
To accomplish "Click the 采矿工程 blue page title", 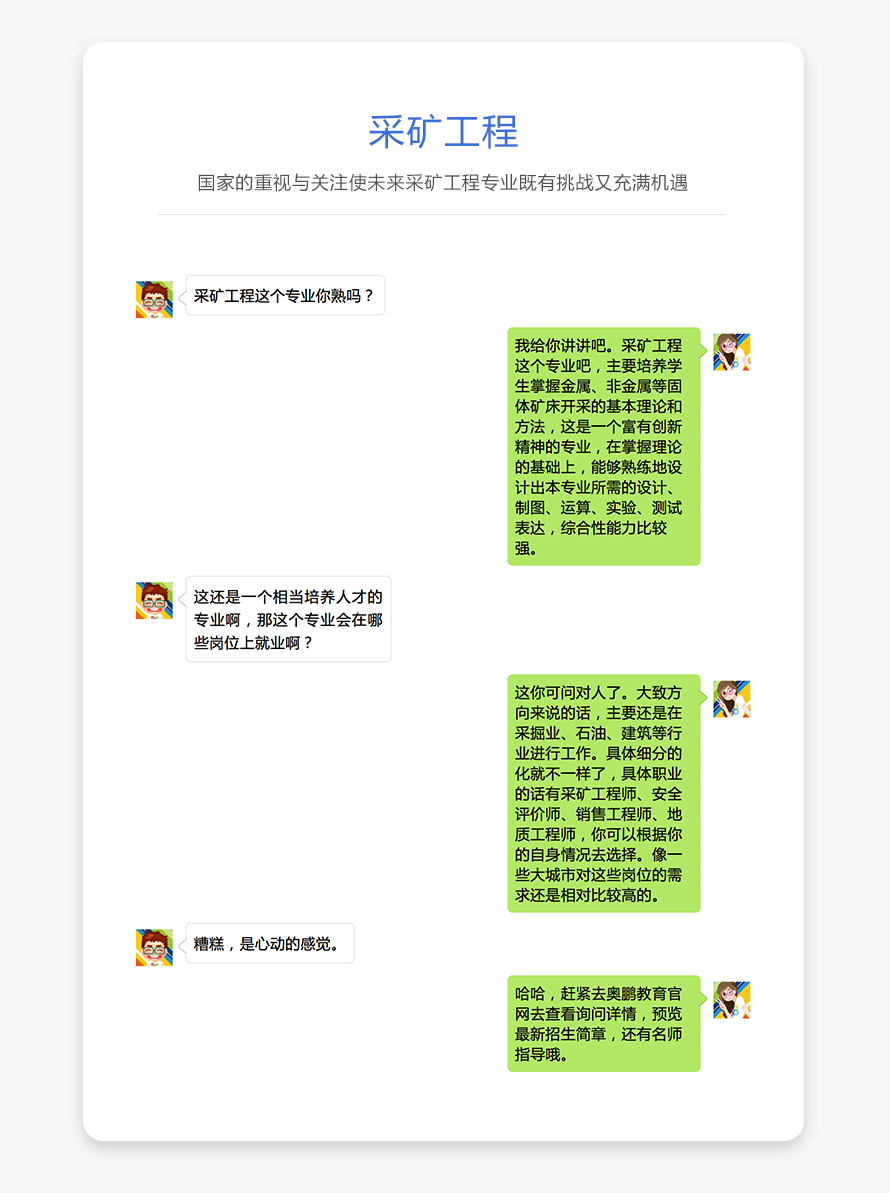I will click(x=443, y=132).
